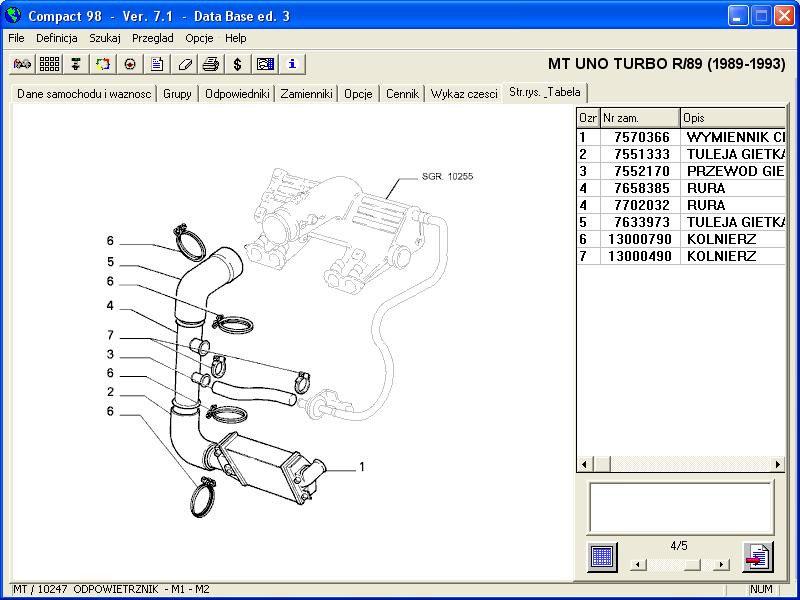800x600 pixels.
Task: Click the page slider right arrow under 4/5
Action: click(x=720, y=565)
